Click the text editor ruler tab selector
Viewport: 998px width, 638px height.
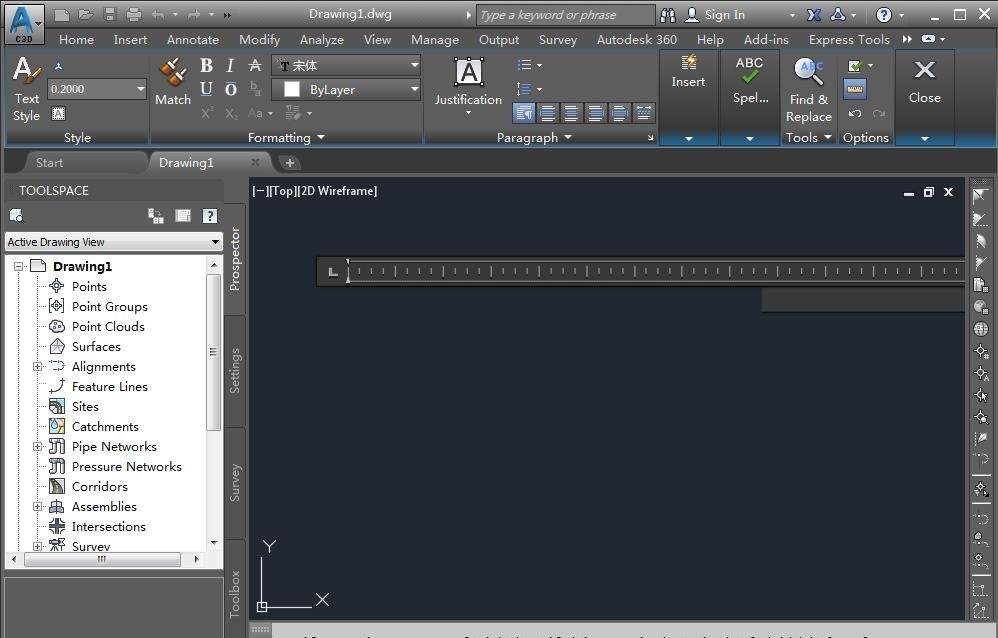click(332, 273)
